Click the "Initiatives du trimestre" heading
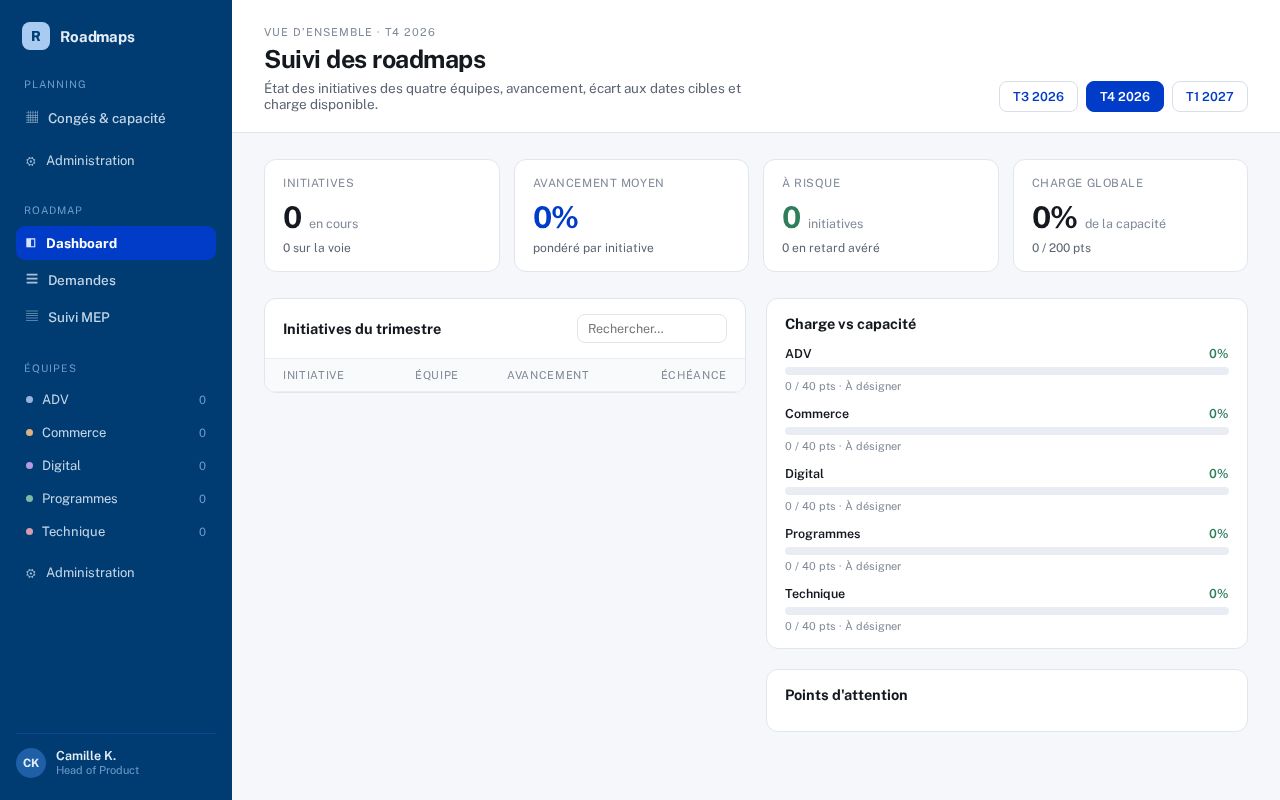 coord(362,329)
